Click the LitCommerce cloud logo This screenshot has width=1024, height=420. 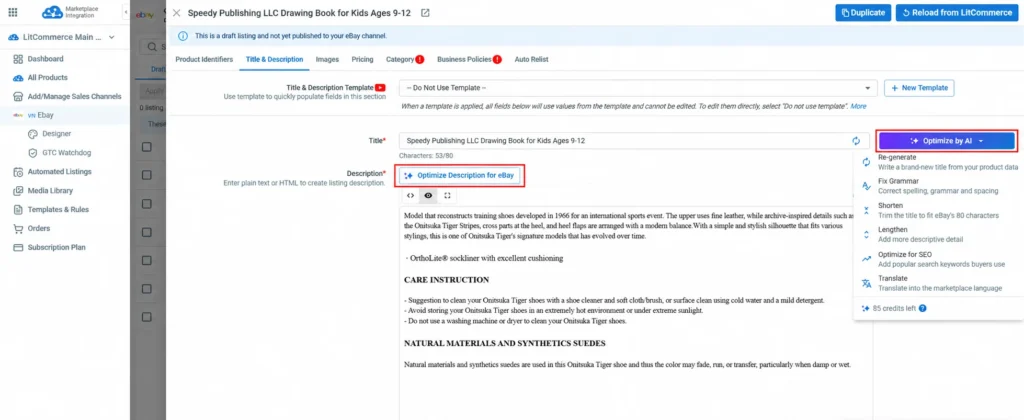pos(52,12)
